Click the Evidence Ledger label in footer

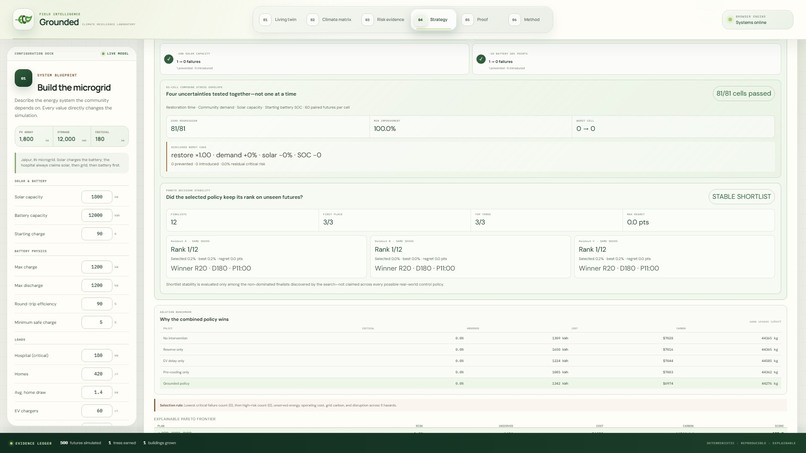(x=30, y=443)
